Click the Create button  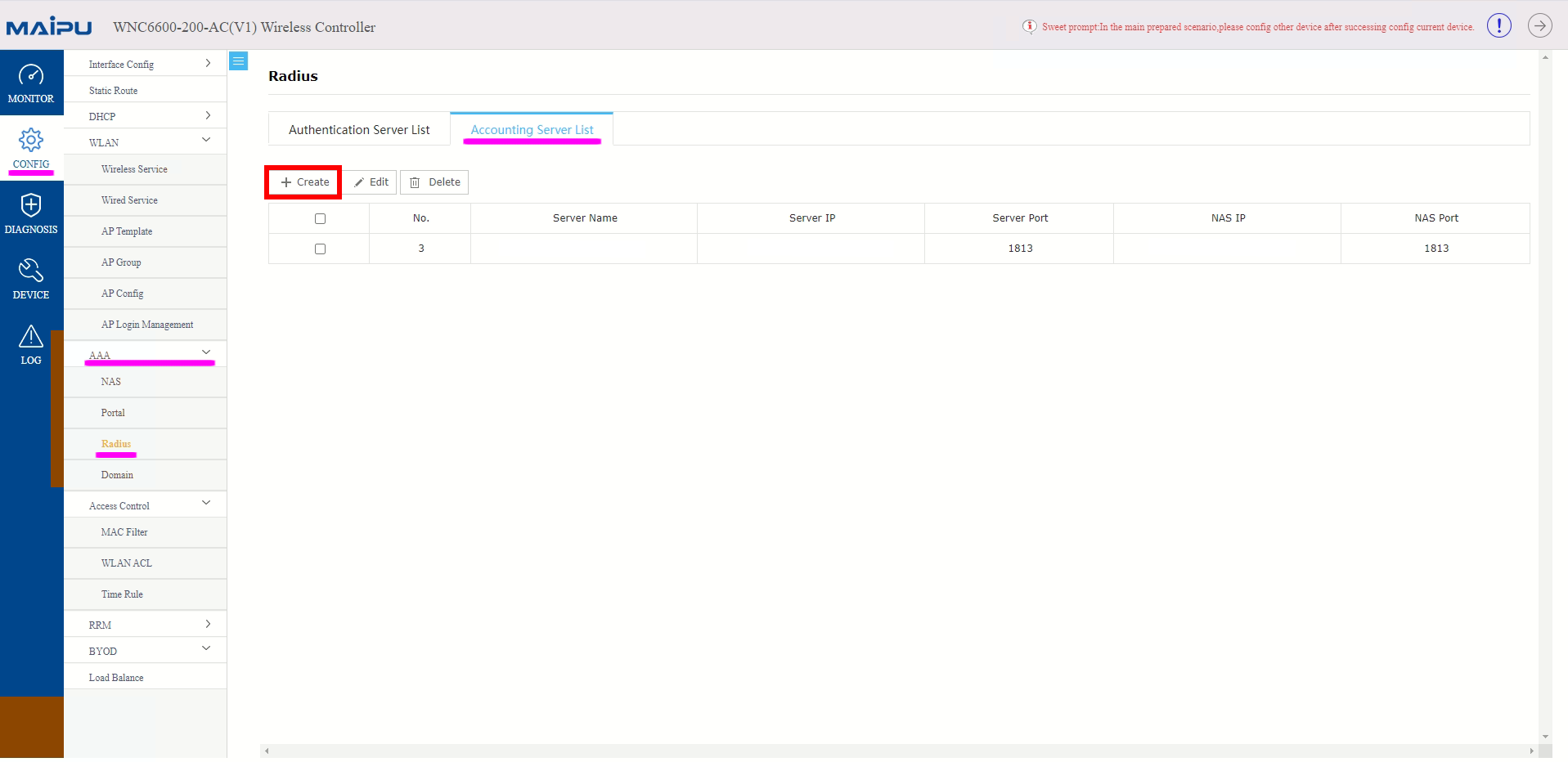(304, 182)
